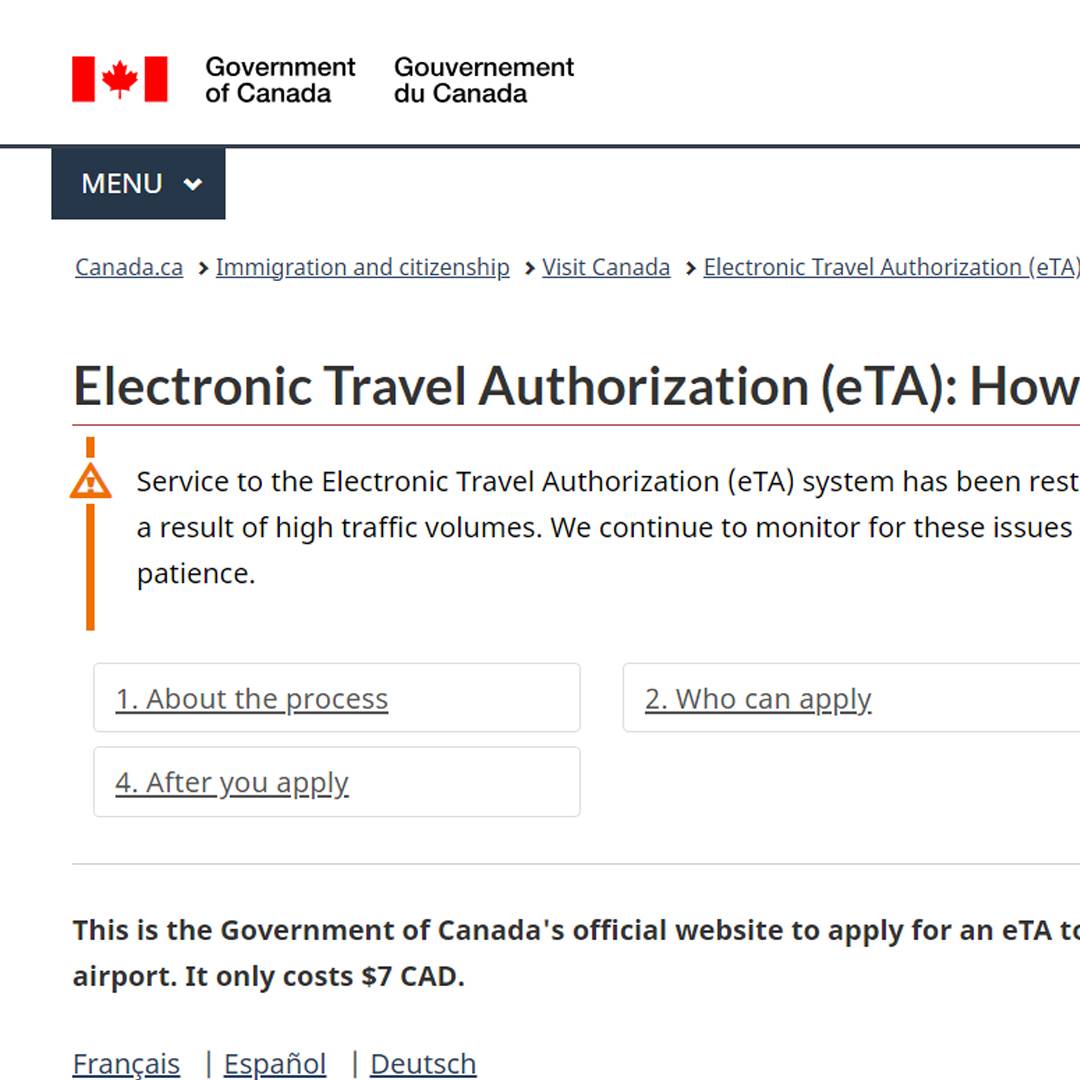Click the chevron arrow beside MENU
Image resolution: width=1080 pixels, height=1080 pixels.
(x=193, y=184)
